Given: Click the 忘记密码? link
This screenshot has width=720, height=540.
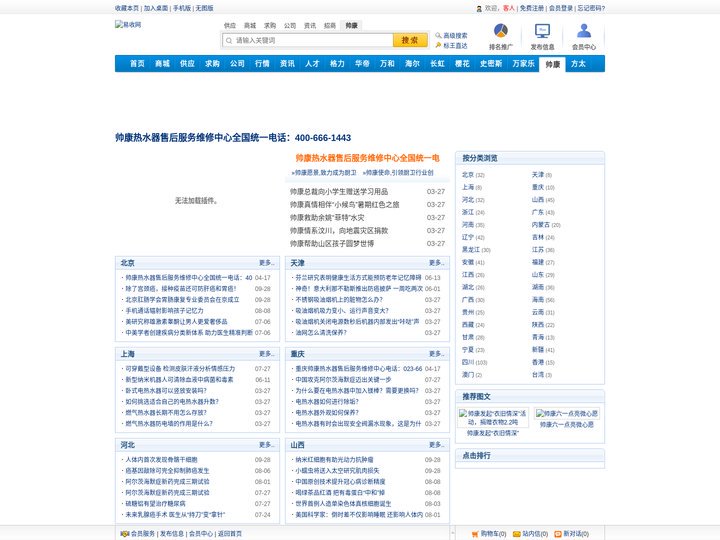Looking at the screenshot, I should (591, 8).
